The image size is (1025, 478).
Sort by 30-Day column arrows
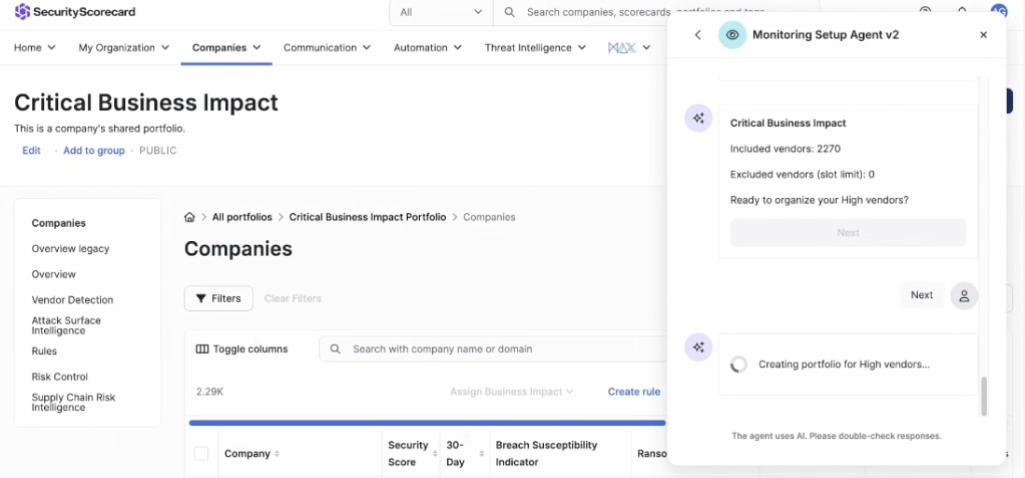click(x=482, y=454)
